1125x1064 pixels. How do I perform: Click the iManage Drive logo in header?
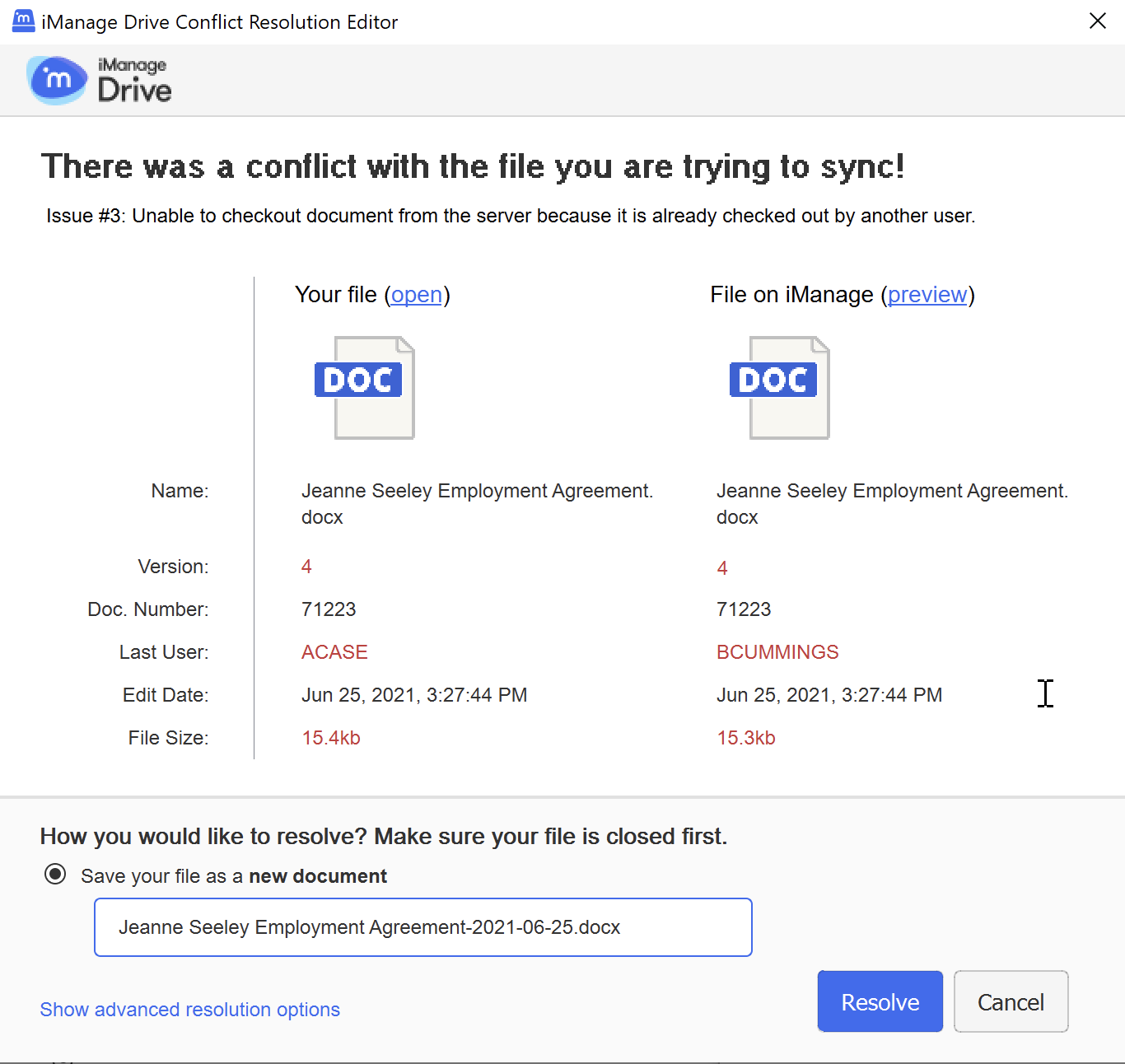tap(99, 80)
